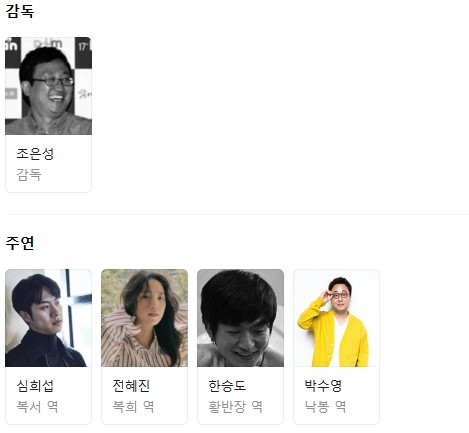Screen dimensions: 469x433
Task: Open the 조은성 director card
Action: [48, 114]
